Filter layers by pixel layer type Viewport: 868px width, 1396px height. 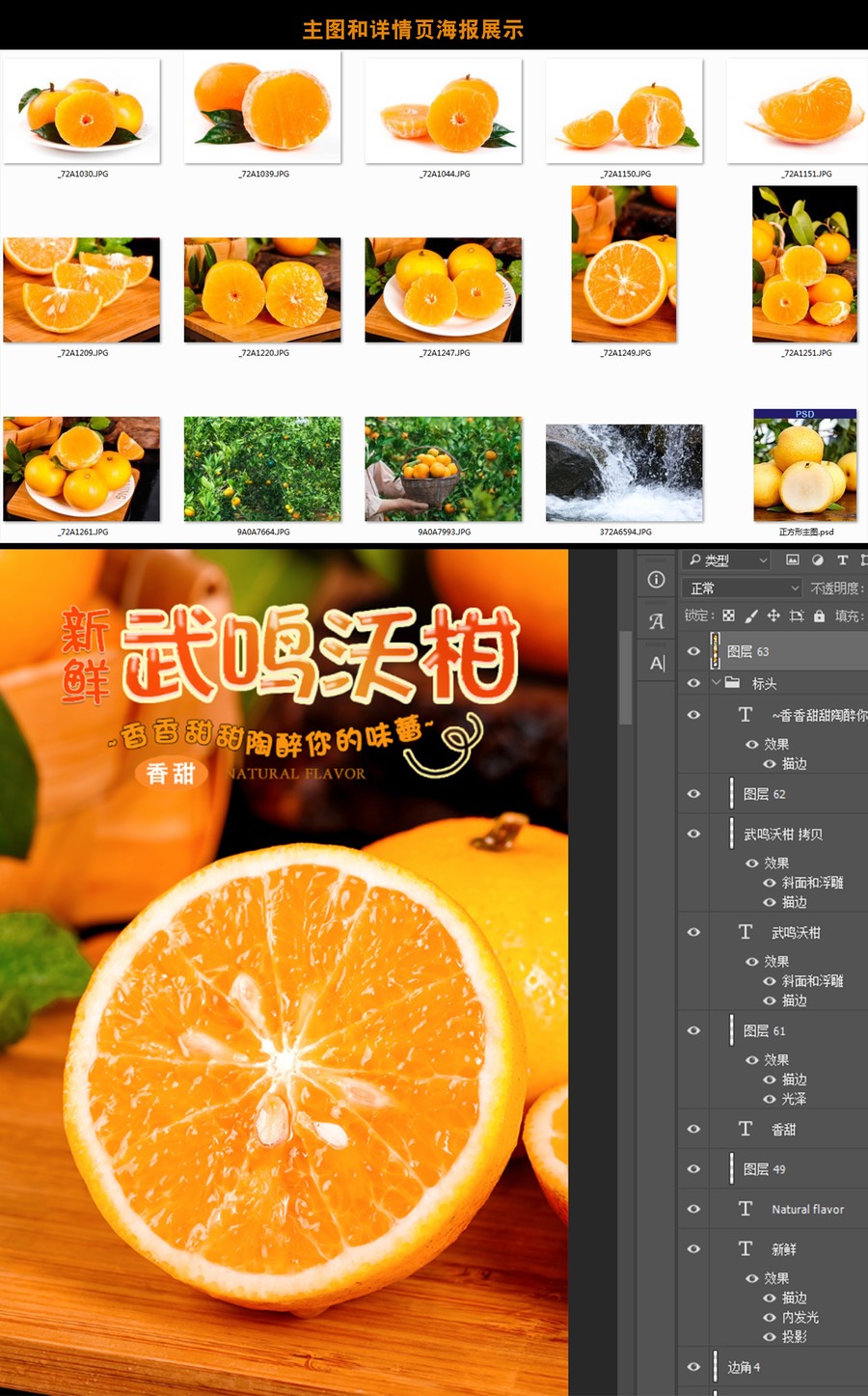point(793,560)
